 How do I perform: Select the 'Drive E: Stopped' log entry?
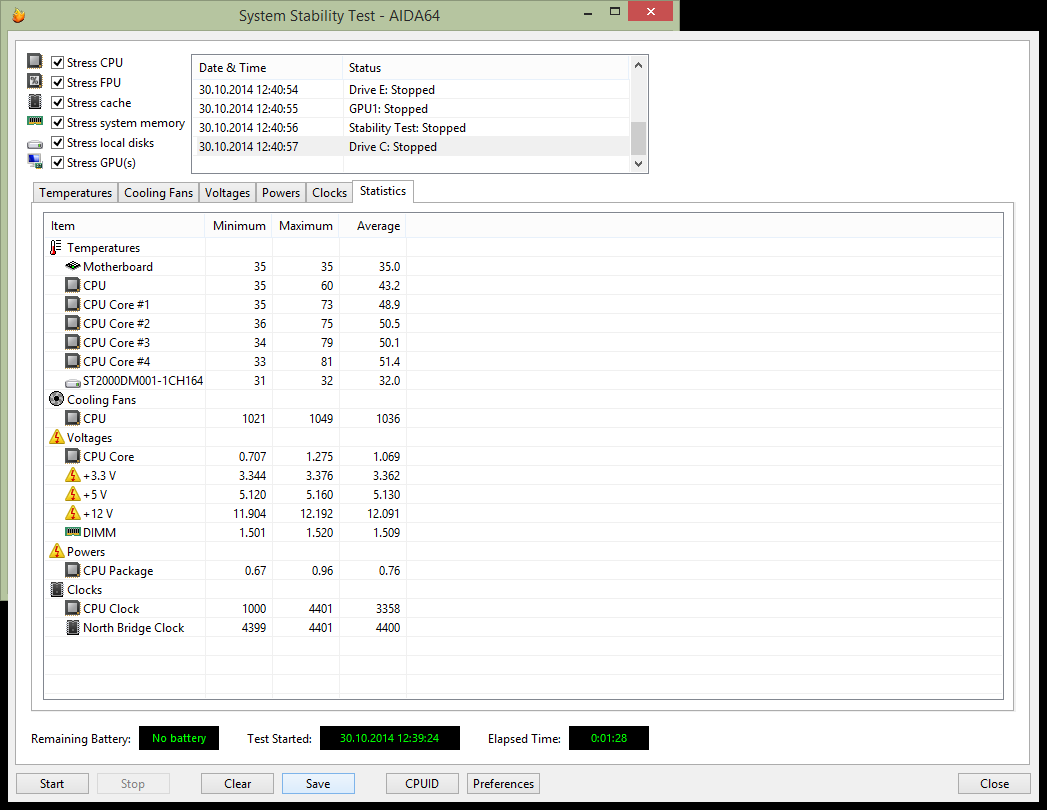(x=411, y=89)
